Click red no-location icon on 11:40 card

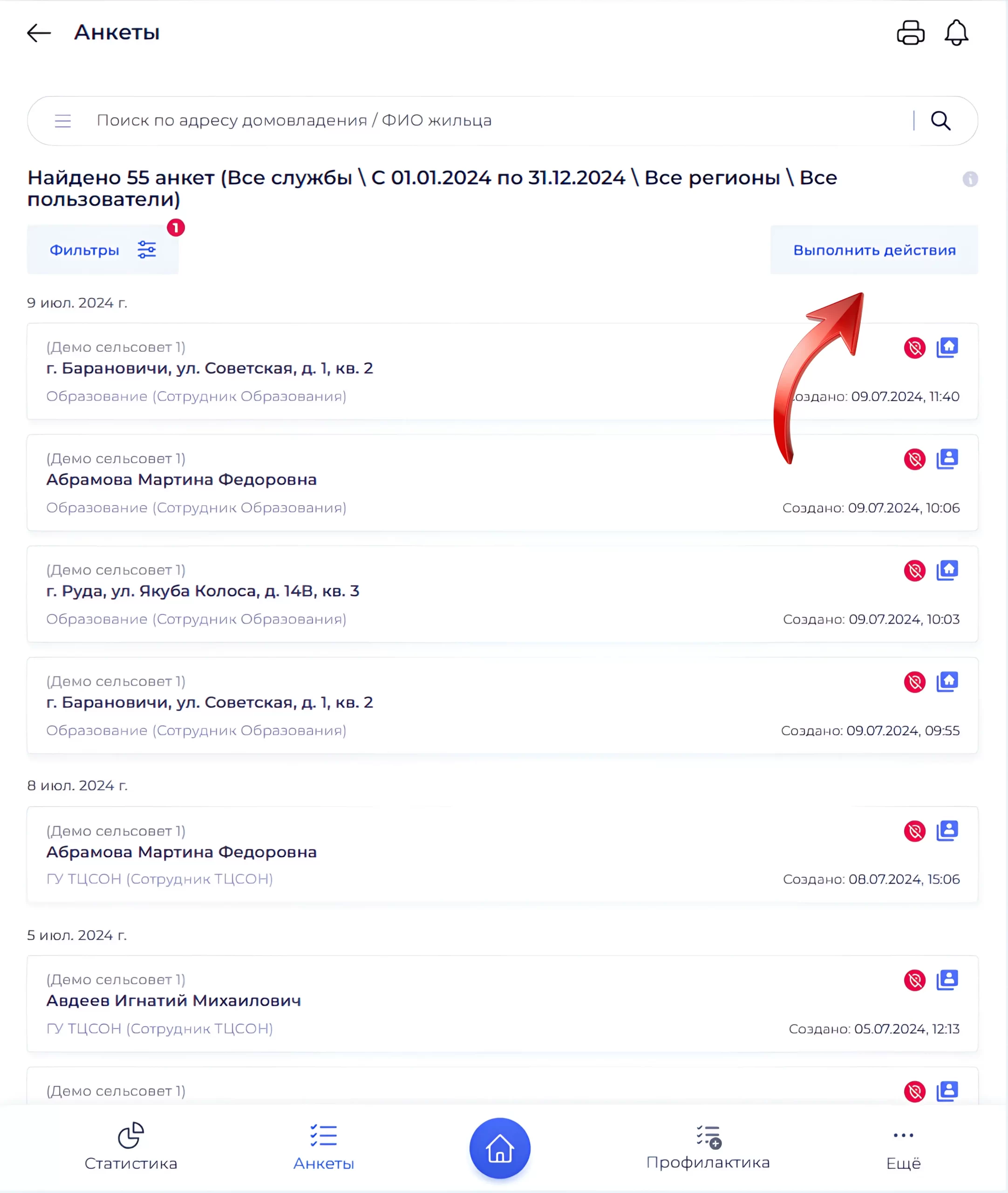tap(914, 348)
